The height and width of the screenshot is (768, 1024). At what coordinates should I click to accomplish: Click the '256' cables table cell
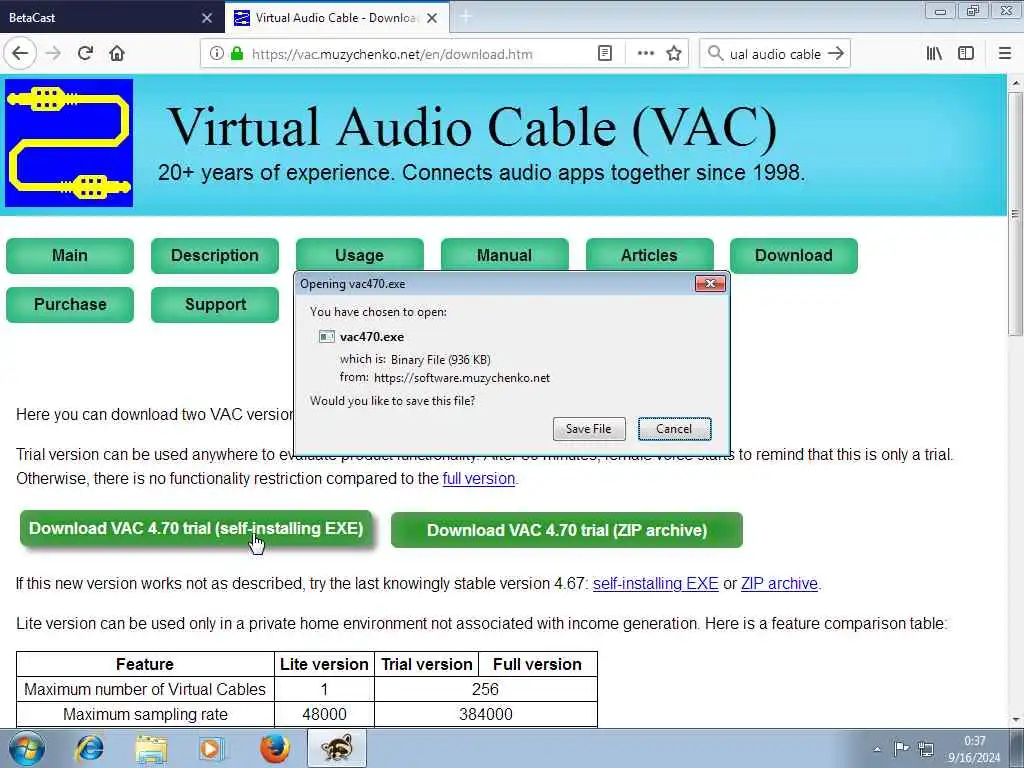[x=485, y=690]
